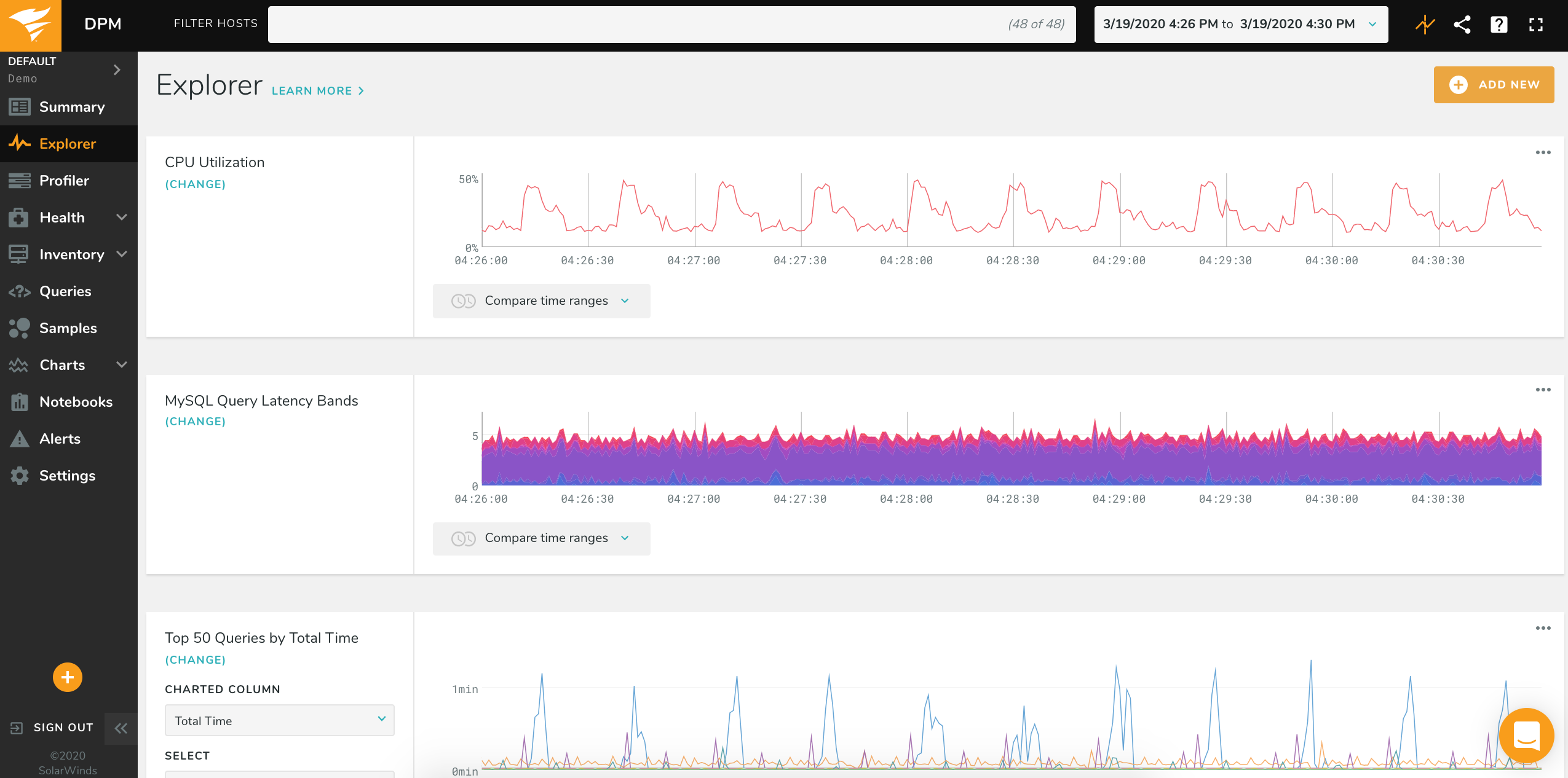Open the Total Time charted column dropdown
The image size is (1568, 778).
coord(279,720)
